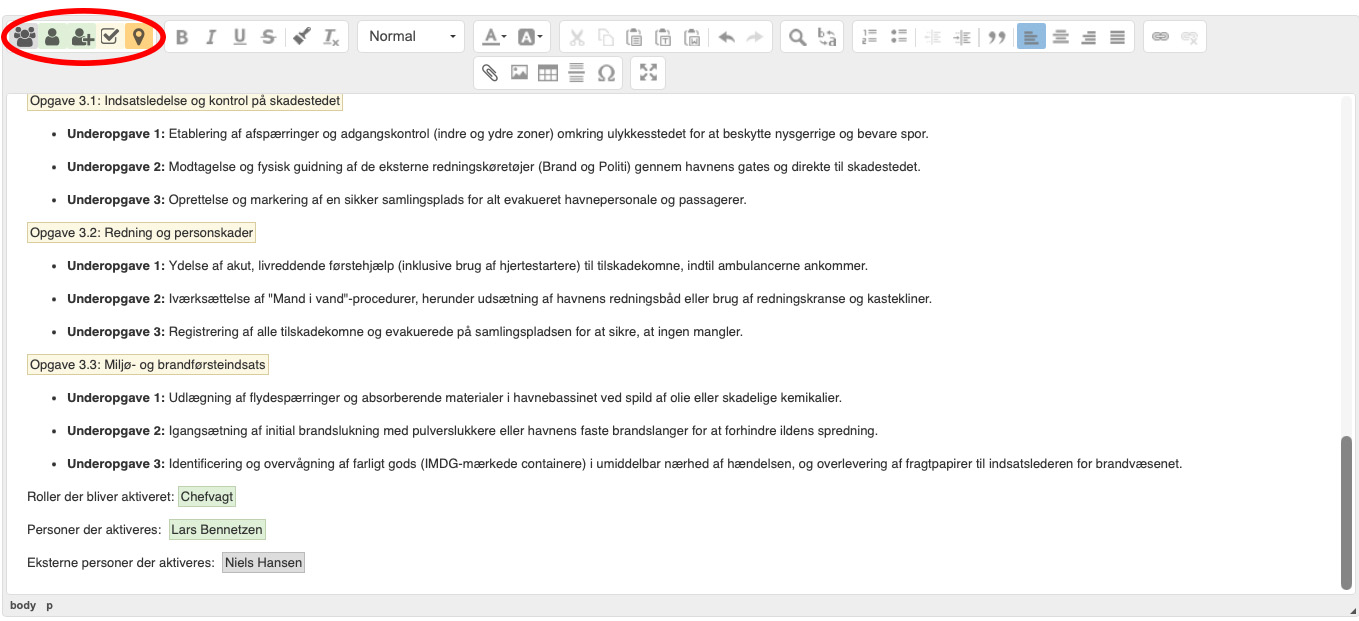Image resolution: width=1359 pixels, height=621 pixels.
Task: Click the group of people (roles) icon
Action: pyautogui.click(x=24, y=37)
